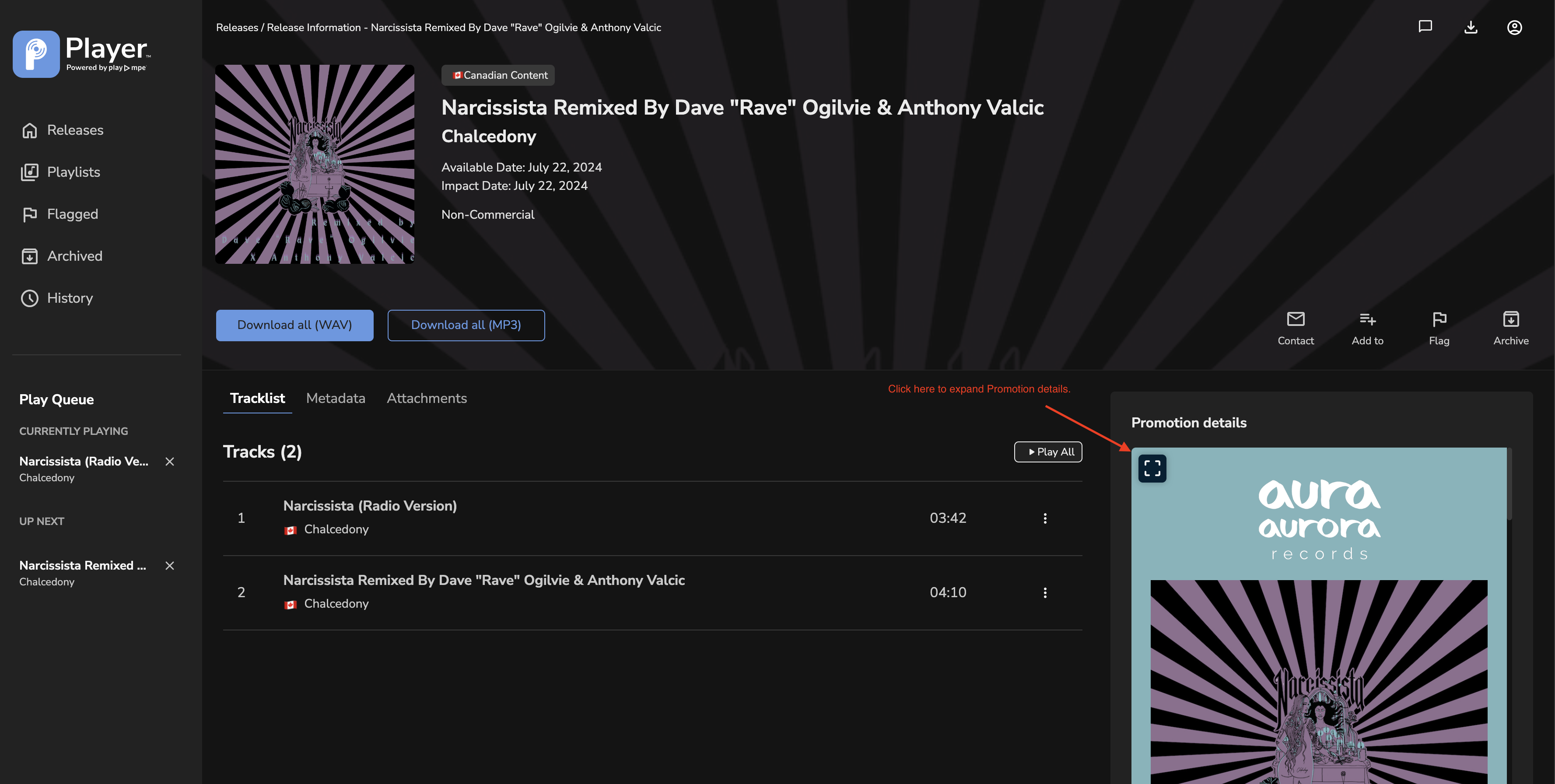The height and width of the screenshot is (784, 1555).
Task: Click the 03:42 track duration
Action: click(948, 518)
